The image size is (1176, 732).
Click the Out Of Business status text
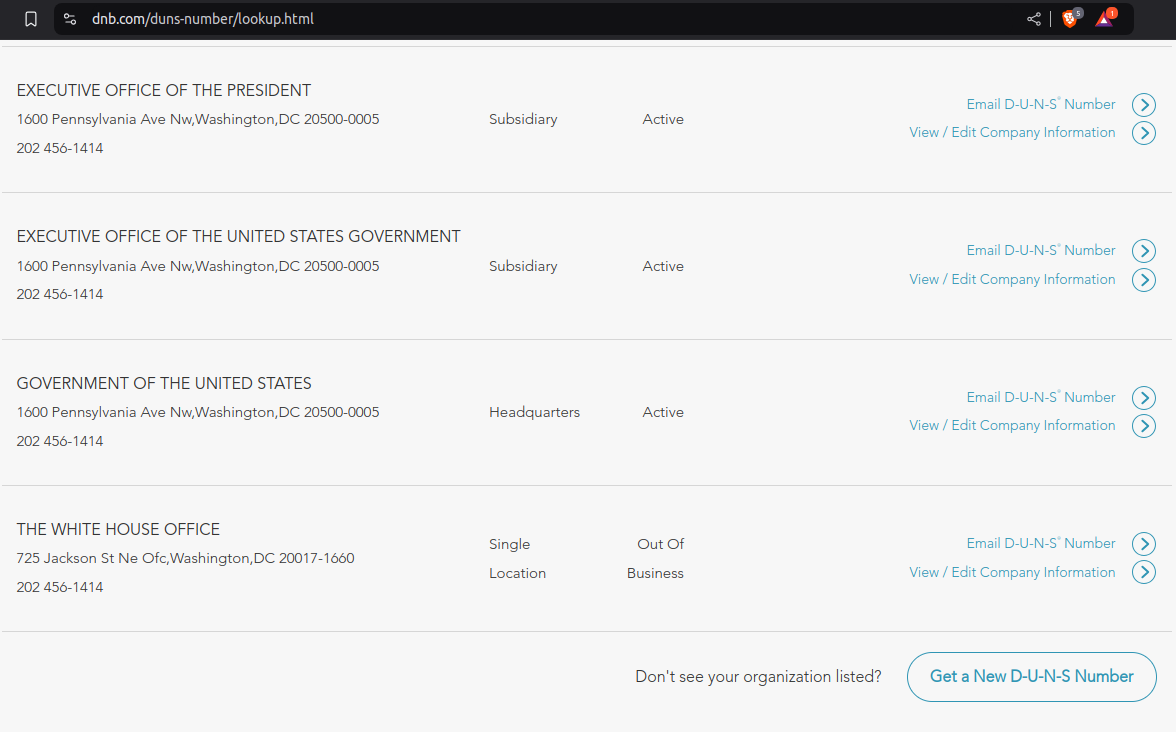[656, 559]
